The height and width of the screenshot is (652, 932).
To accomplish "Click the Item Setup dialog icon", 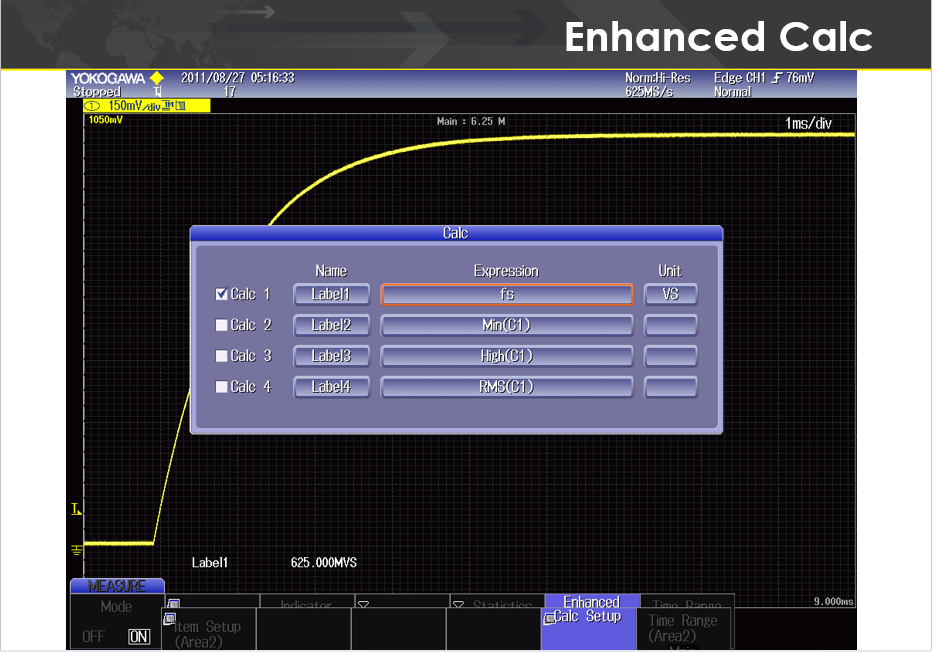I will tap(174, 604).
